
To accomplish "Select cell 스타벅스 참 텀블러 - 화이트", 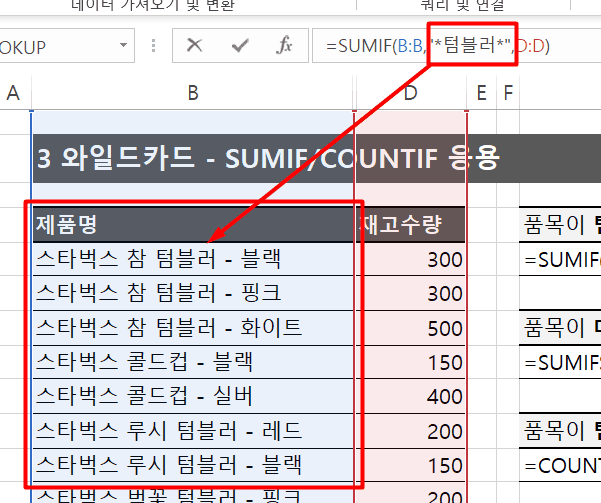I will pos(193,328).
